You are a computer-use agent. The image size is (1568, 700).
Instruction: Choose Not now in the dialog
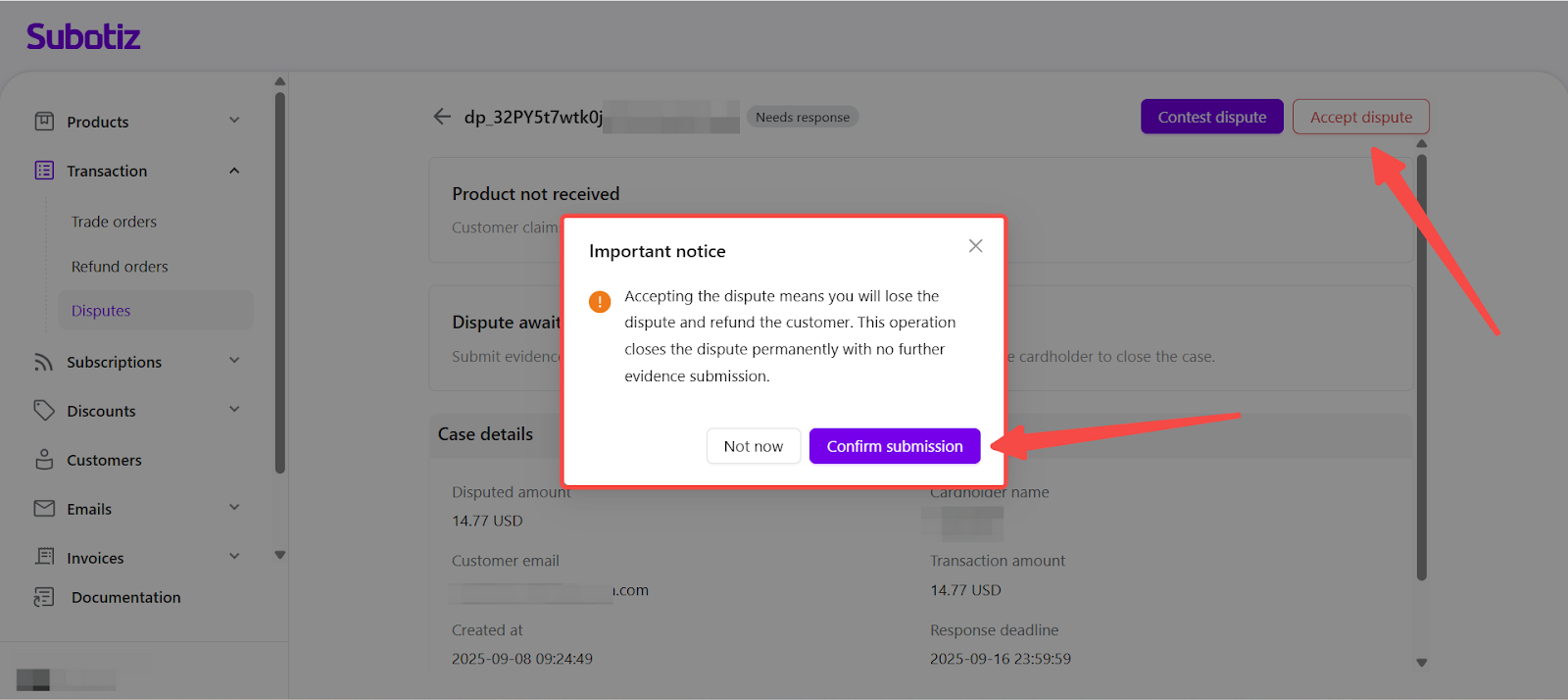coord(753,446)
